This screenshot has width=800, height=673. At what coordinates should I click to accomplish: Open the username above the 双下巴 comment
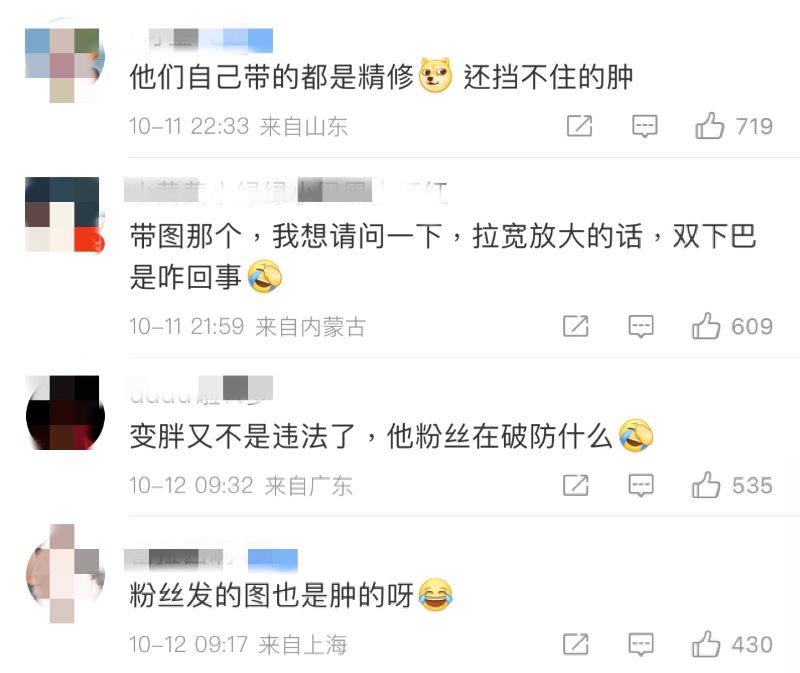(286, 191)
